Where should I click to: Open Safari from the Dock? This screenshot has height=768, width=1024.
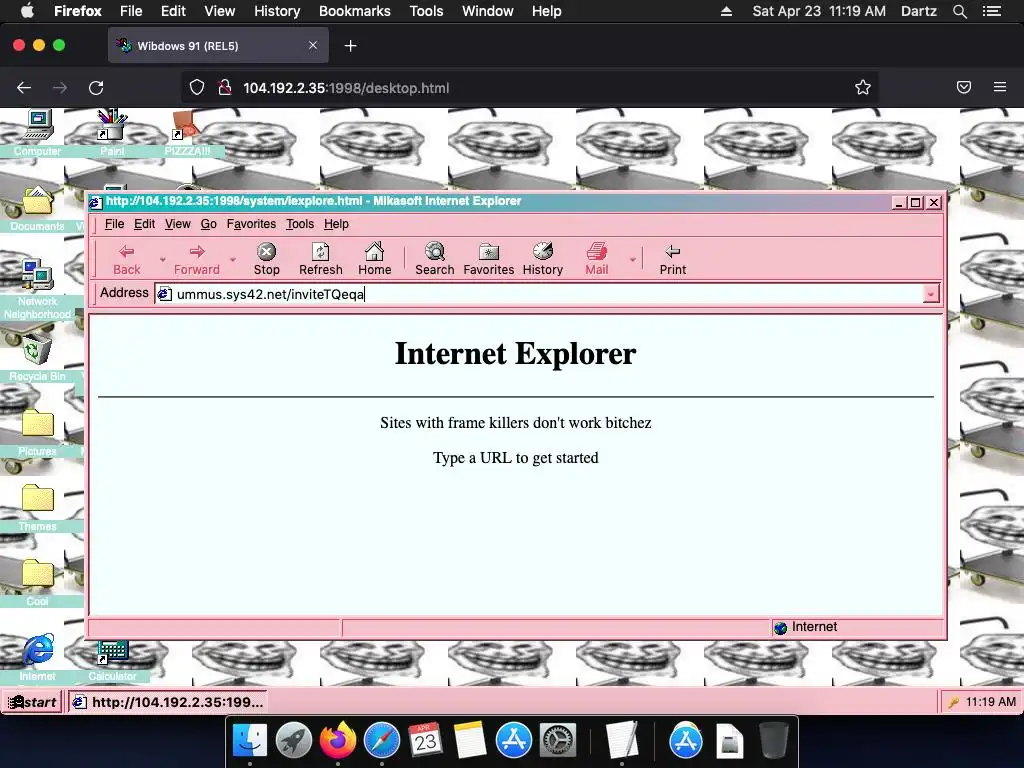(x=381, y=741)
